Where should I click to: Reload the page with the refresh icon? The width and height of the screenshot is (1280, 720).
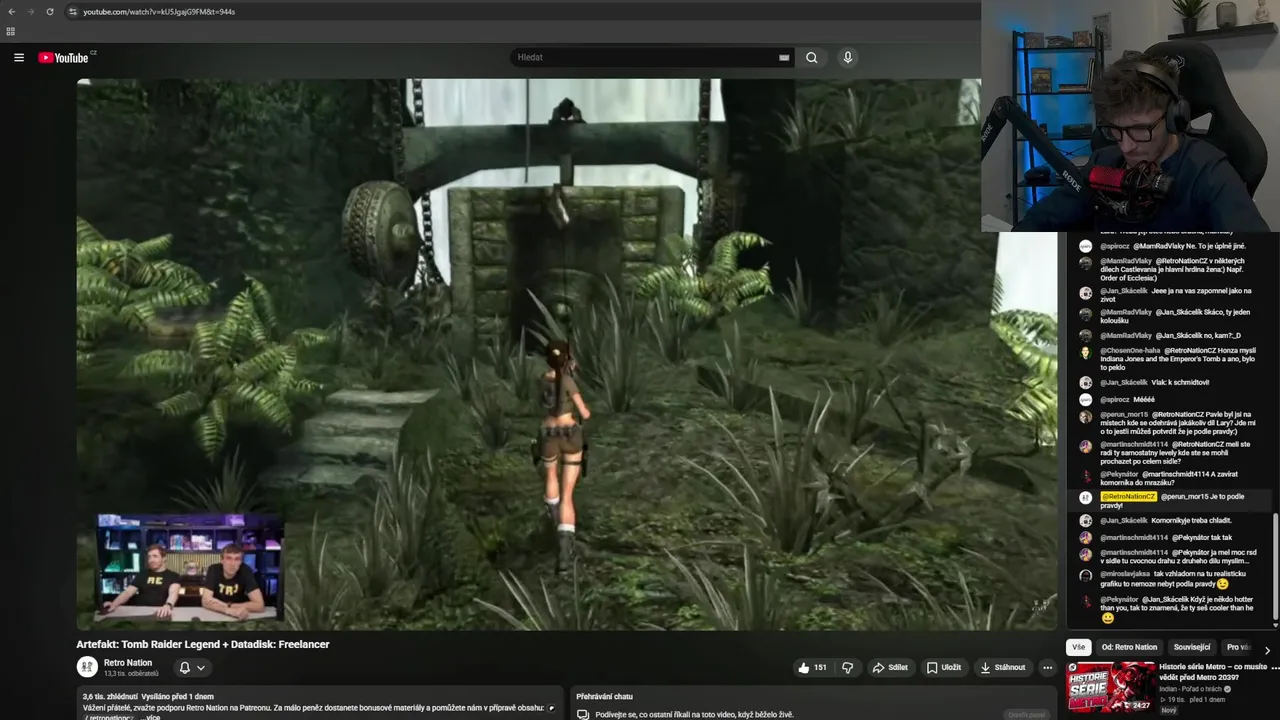coord(50,11)
